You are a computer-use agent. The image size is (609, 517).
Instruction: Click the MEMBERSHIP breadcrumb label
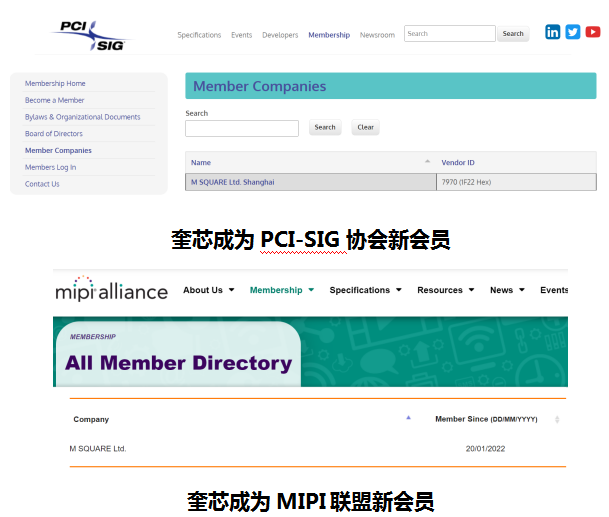click(x=93, y=337)
